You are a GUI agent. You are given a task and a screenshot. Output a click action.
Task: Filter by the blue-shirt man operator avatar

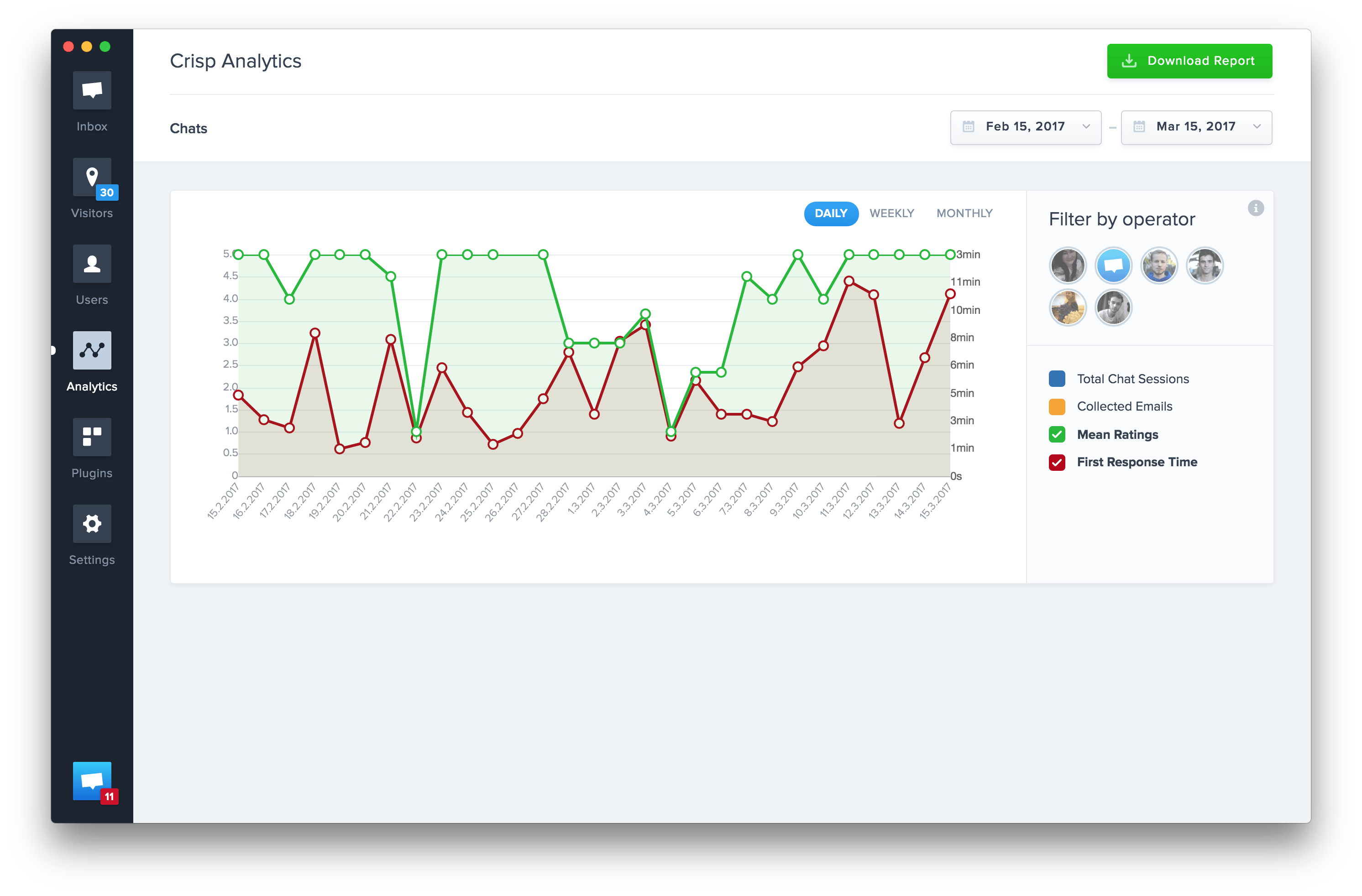pyautogui.click(x=1159, y=266)
